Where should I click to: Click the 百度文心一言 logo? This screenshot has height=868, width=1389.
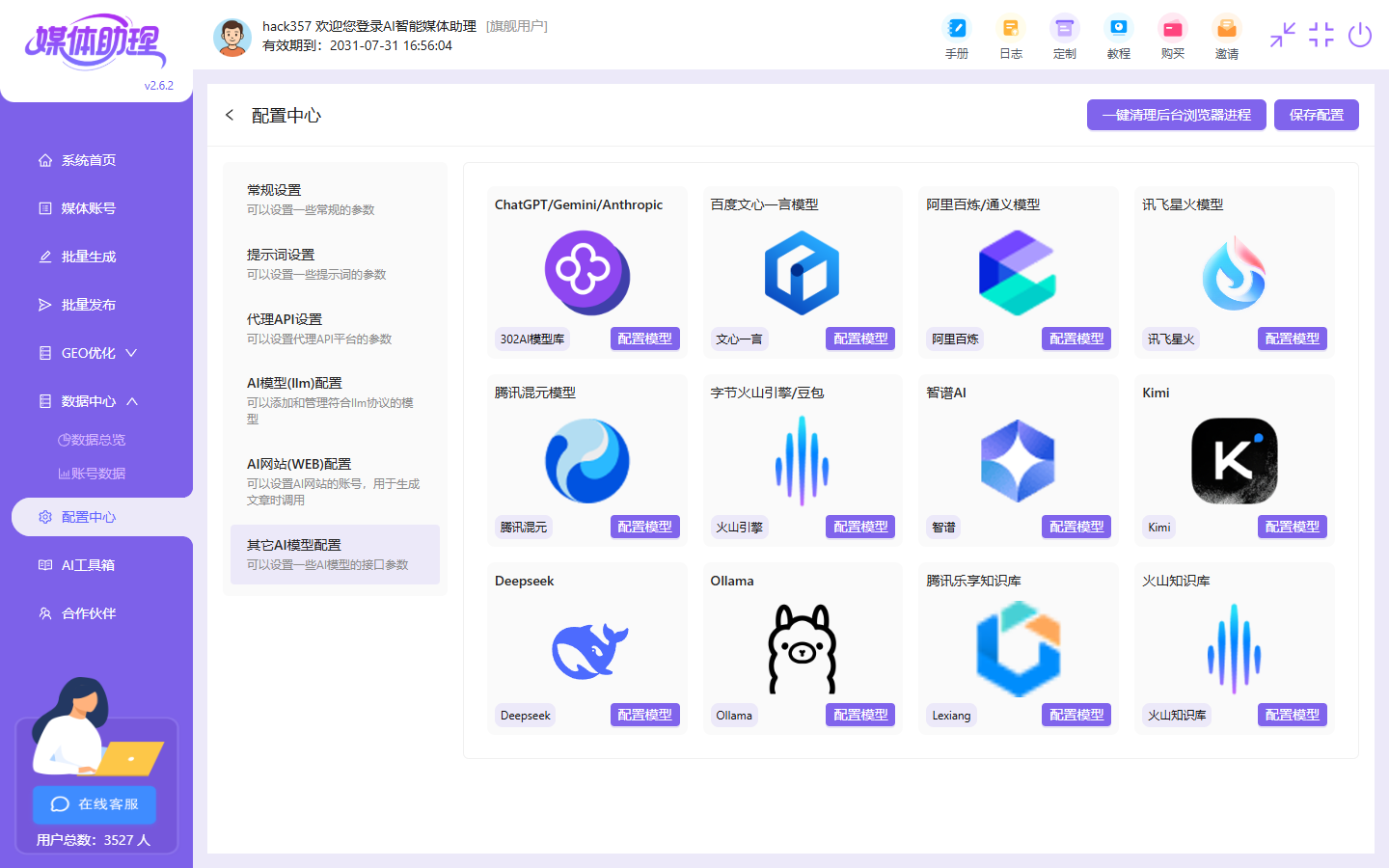coord(803,273)
